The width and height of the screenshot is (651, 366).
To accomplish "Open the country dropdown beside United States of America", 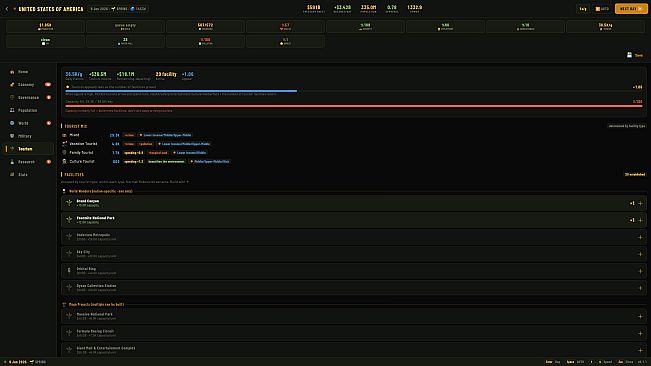I will click(x=15, y=9).
